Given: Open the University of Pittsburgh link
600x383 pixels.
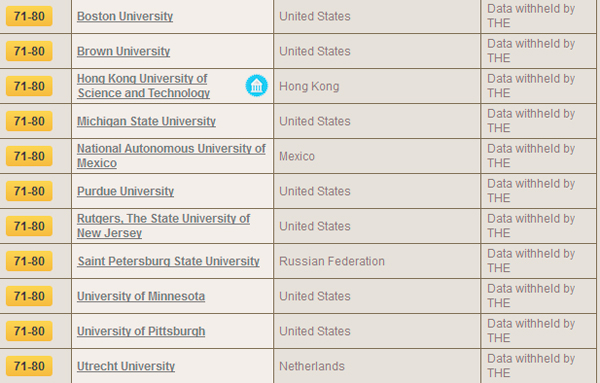Looking at the screenshot, I should pos(141,331).
